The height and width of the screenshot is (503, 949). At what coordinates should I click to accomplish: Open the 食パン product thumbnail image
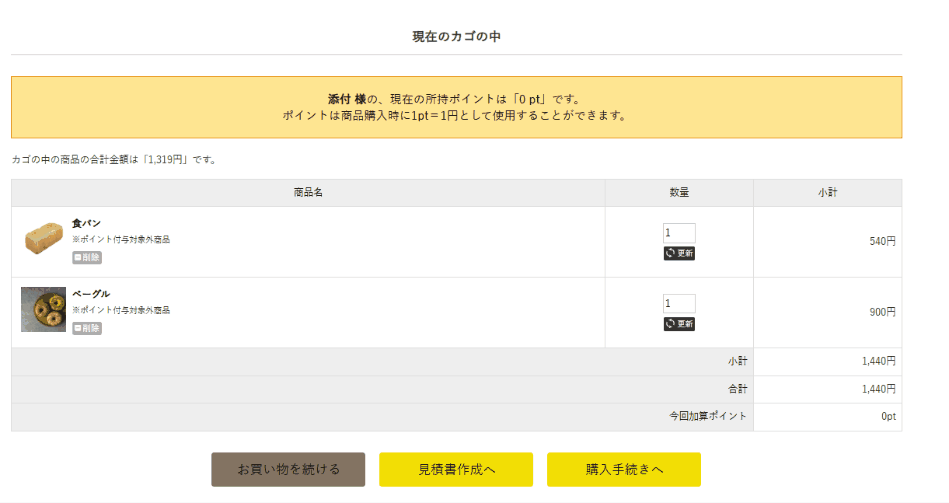pyautogui.click(x=43, y=240)
